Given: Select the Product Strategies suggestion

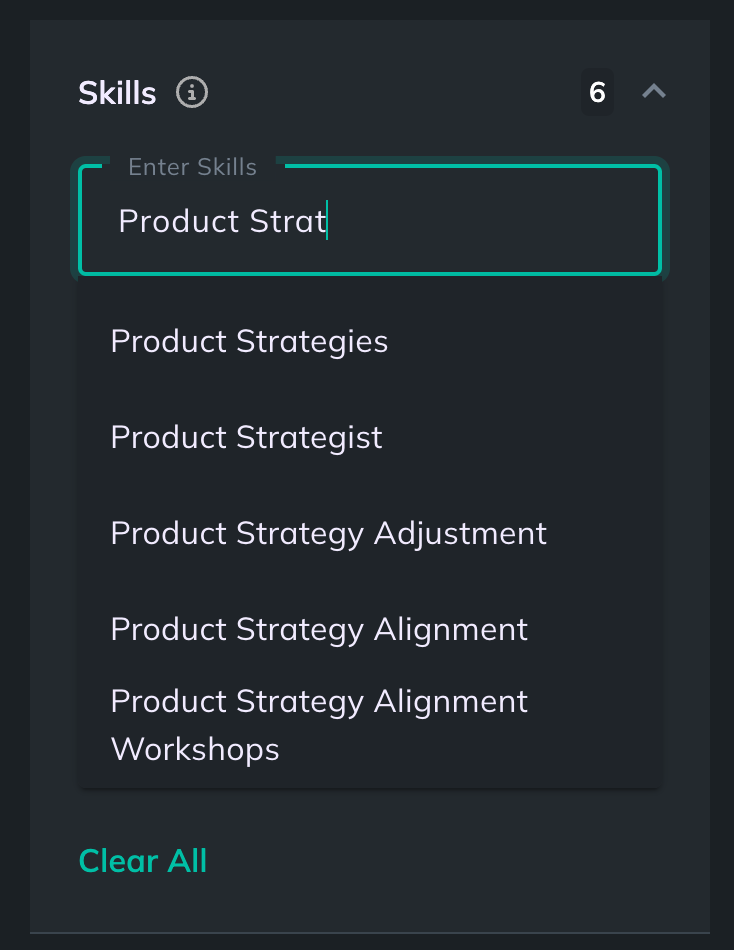Looking at the screenshot, I should tap(370, 341).
